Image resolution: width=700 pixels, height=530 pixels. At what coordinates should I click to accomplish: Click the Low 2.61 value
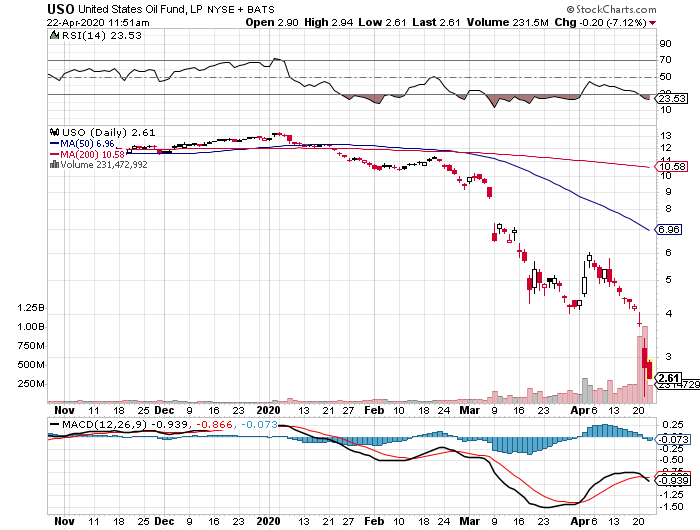(x=382, y=22)
